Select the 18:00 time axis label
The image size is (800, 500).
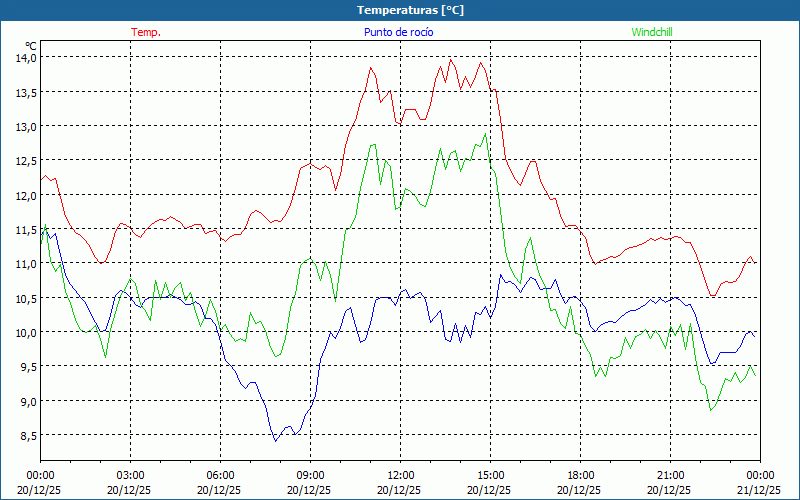580,475
